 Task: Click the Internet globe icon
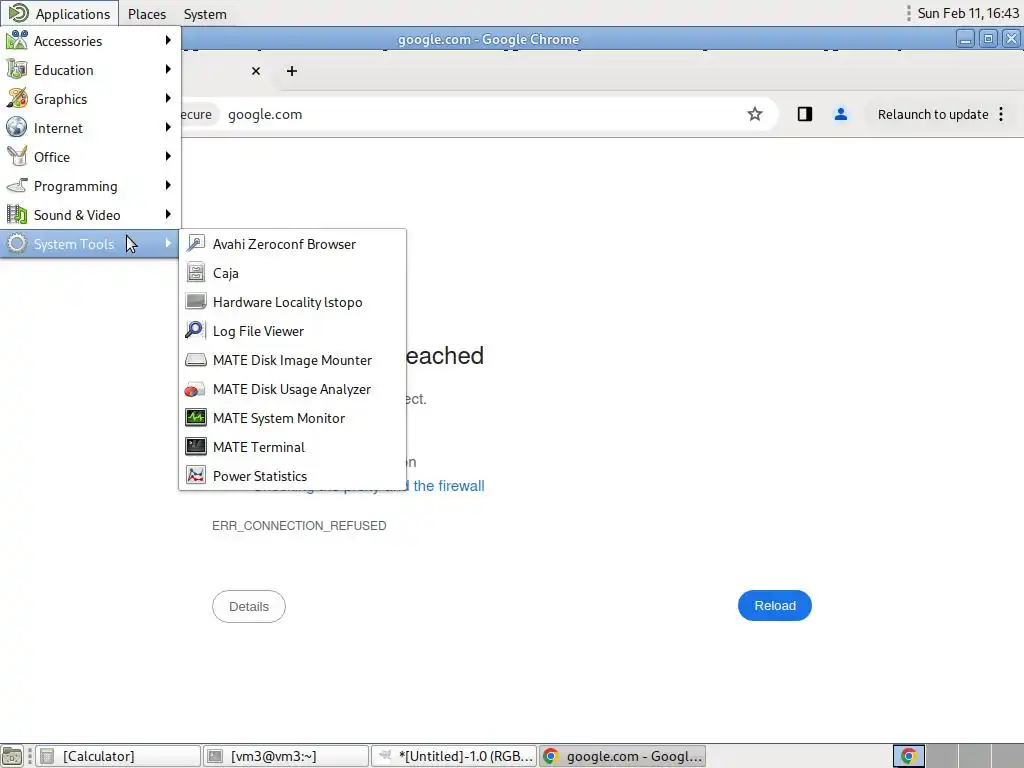(17, 127)
